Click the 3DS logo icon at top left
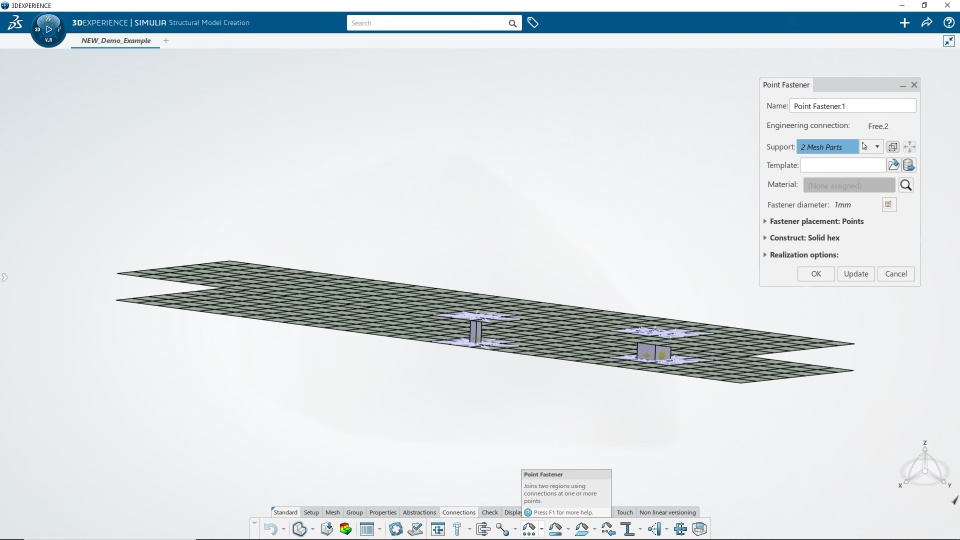Screen dimensions: 960x540 coord(15,23)
